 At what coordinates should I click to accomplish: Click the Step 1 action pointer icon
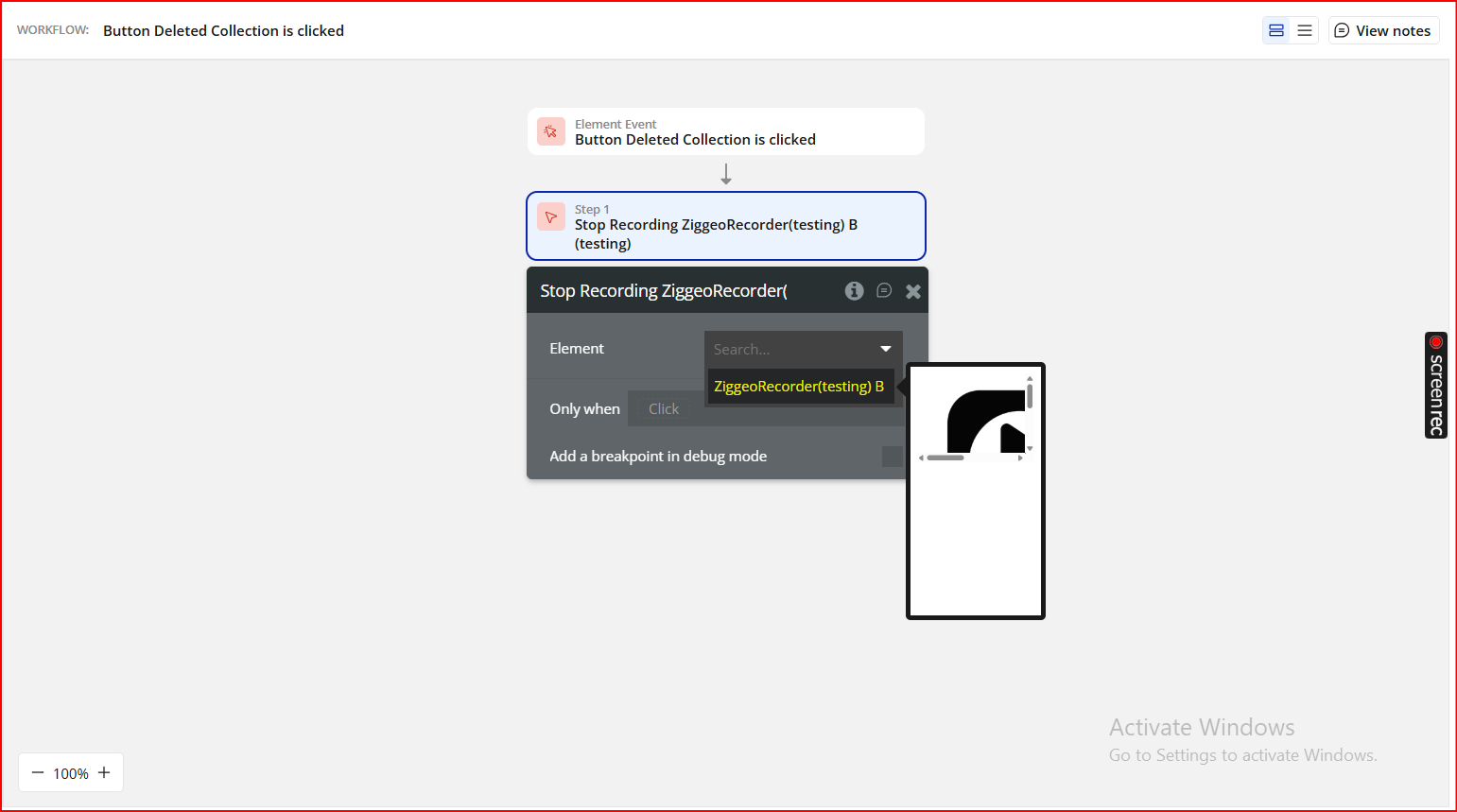[x=551, y=216]
